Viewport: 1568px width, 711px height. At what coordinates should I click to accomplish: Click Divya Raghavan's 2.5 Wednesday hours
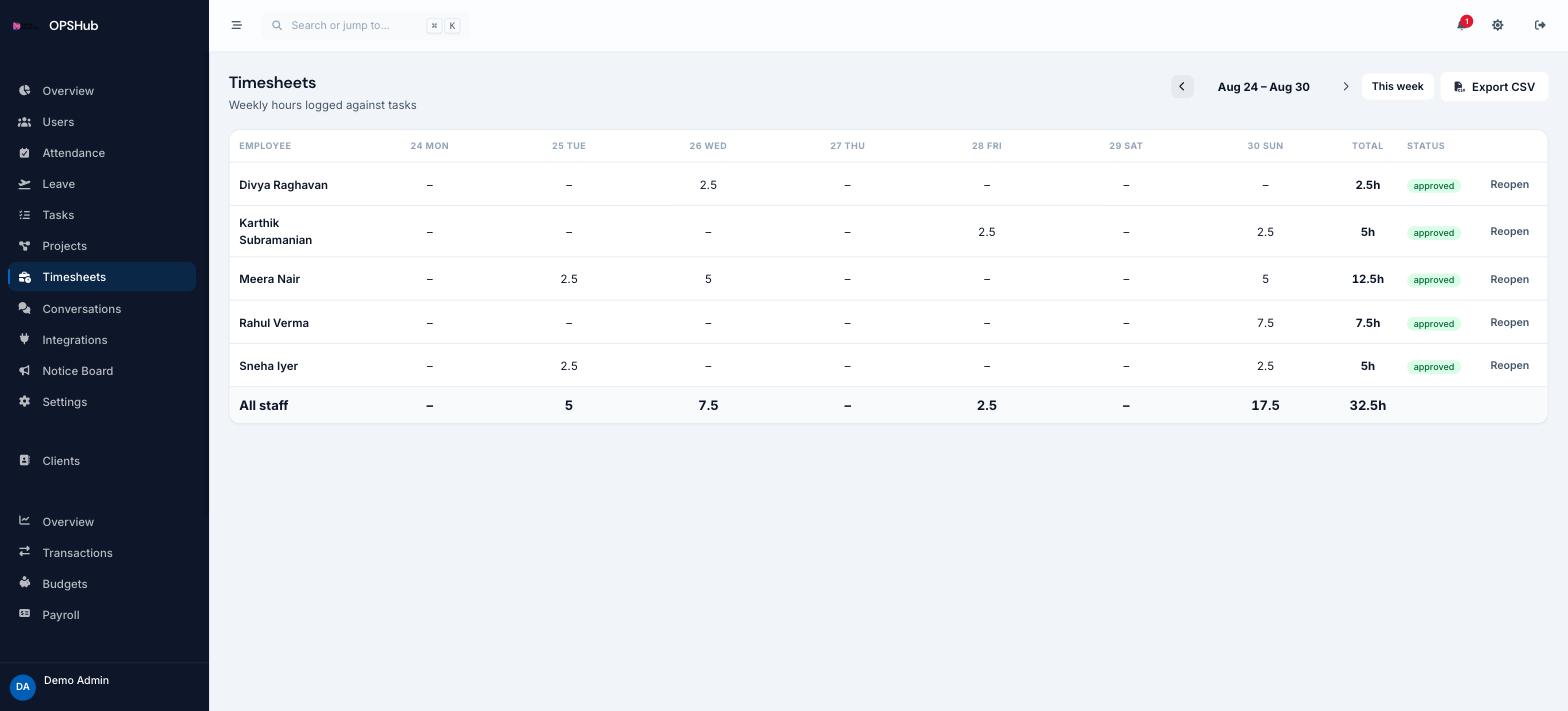708,185
